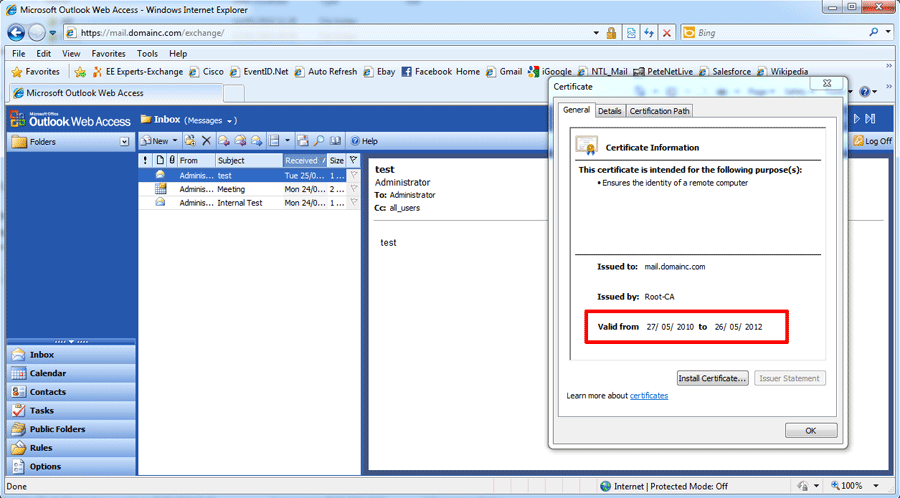
Task: Click the Move/Copy to folder toolbar icon
Action: coord(190,141)
